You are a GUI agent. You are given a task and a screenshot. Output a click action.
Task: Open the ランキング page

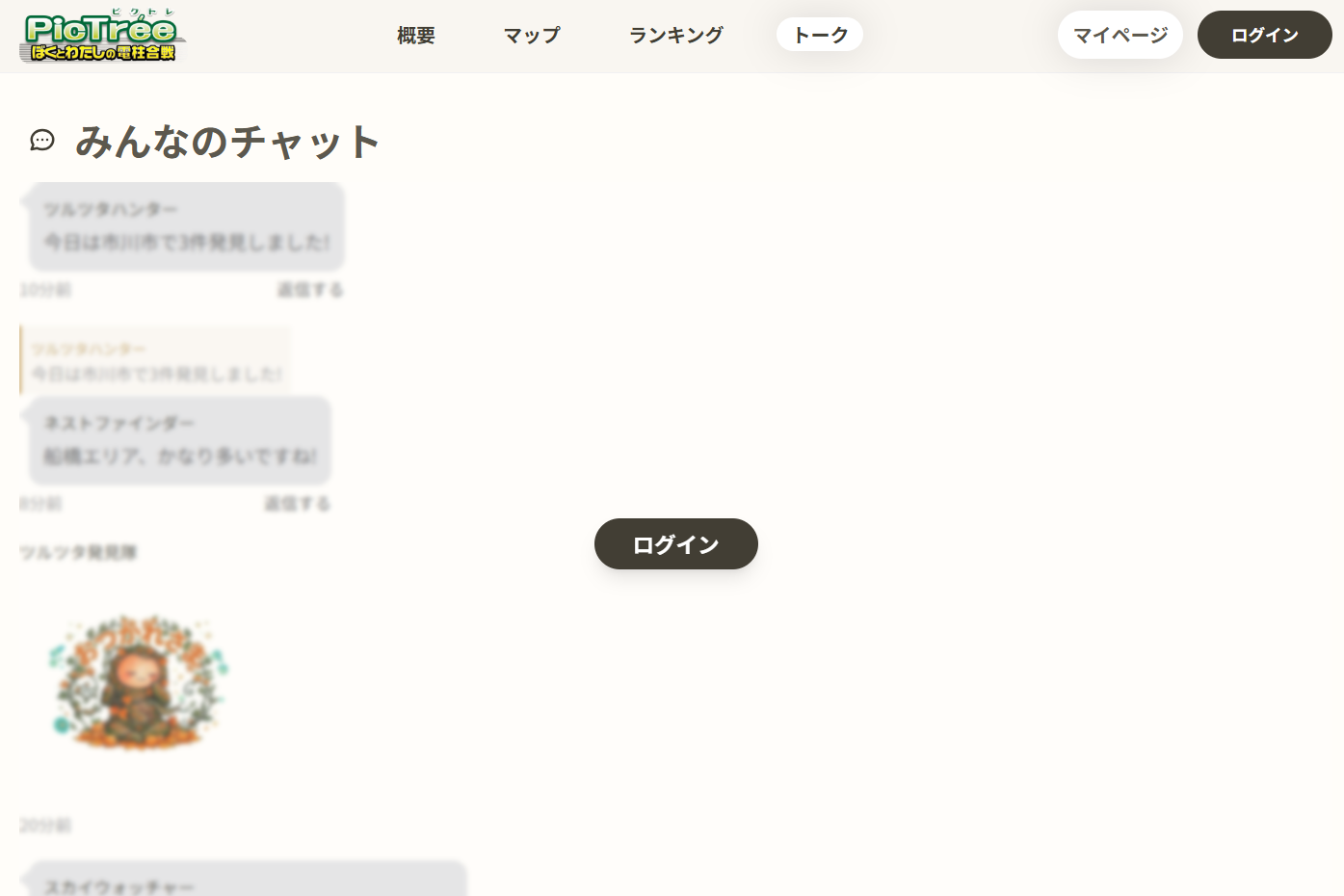point(676,36)
